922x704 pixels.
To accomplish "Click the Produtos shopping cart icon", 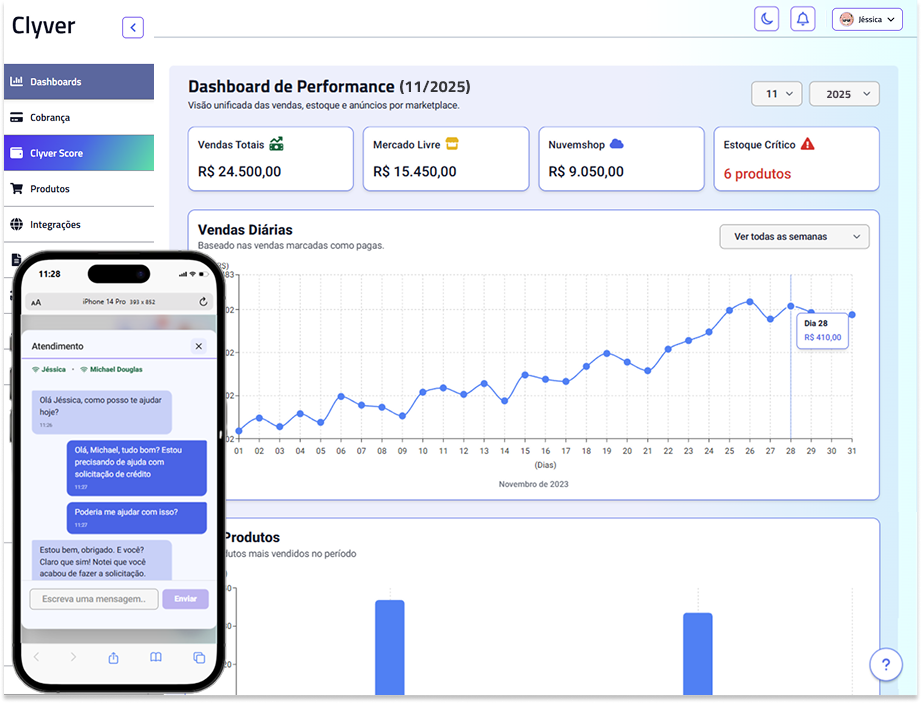I will click(x=16, y=189).
